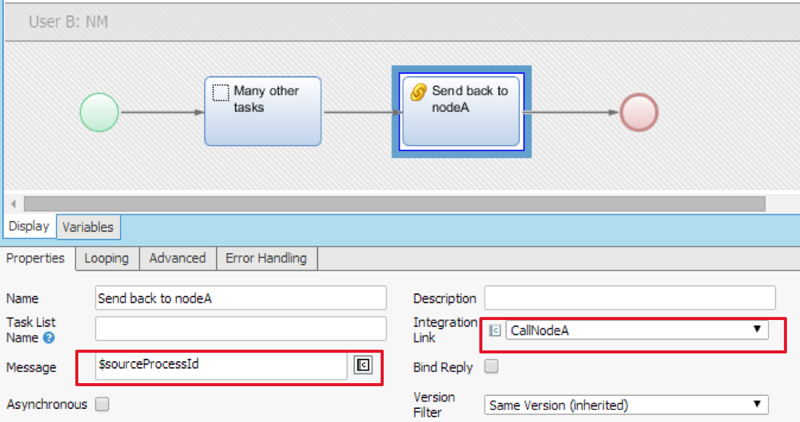Switch to the Variables tab
This screenshot has width=800, height=422.
click(x=88, y=227)
